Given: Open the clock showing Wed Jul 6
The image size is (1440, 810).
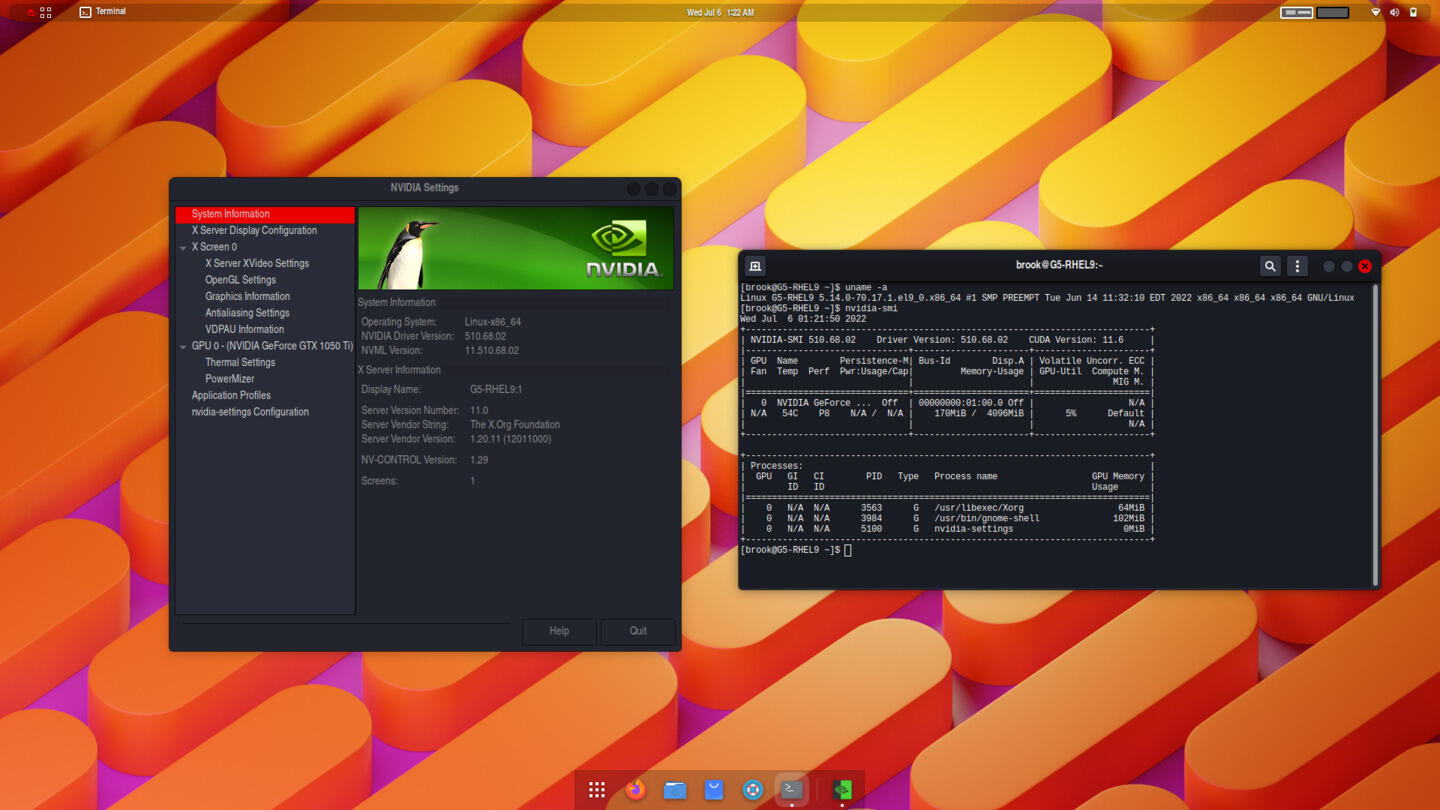Looking at the screenshot, I should tap(720, 12).
